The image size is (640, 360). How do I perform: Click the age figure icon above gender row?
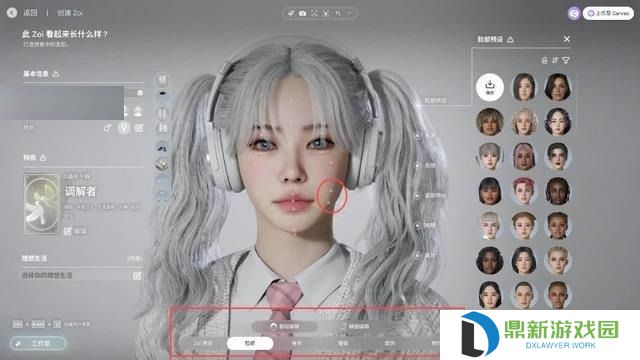(138, 111)
